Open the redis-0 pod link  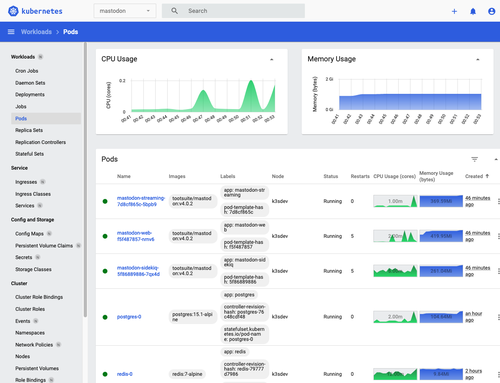click(x=125, y=374)
